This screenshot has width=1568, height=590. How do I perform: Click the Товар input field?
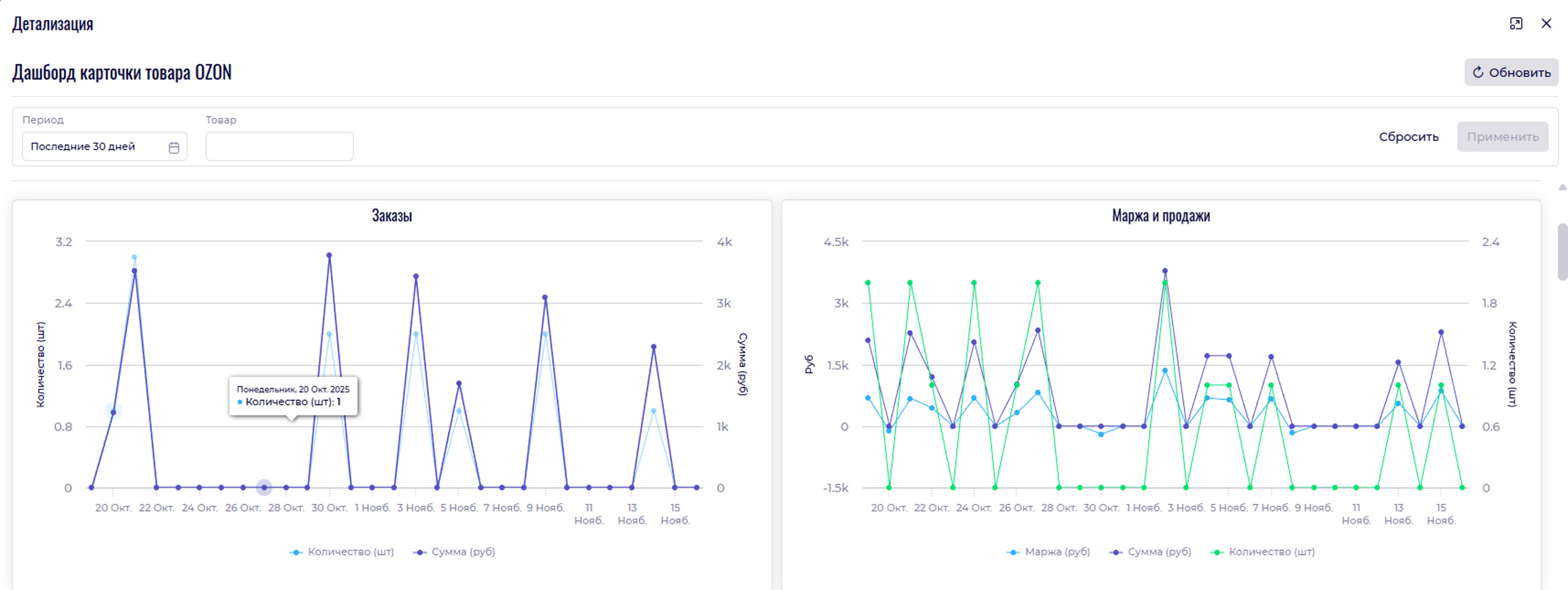(x=279, y=147)
